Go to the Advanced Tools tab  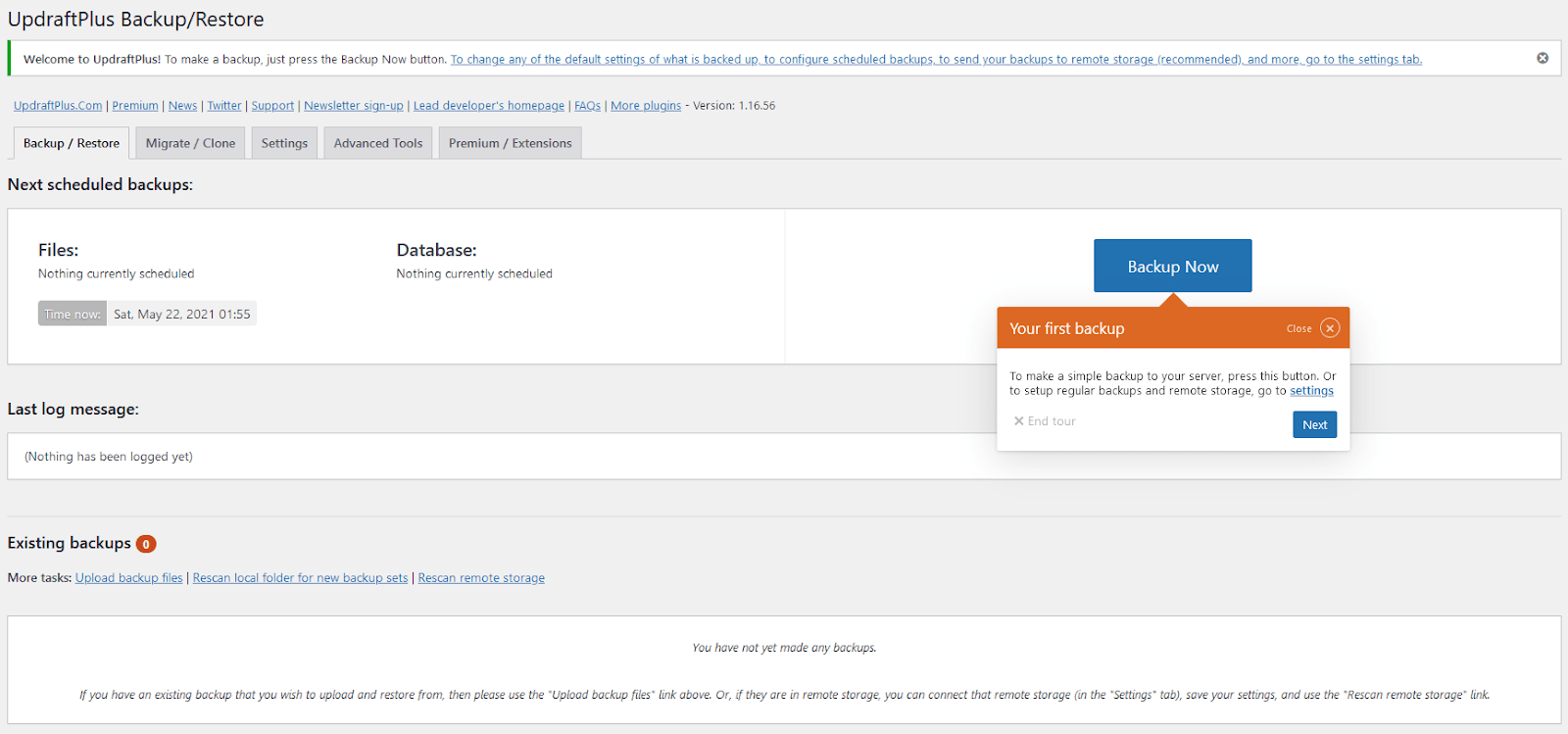tap(378, 143)
